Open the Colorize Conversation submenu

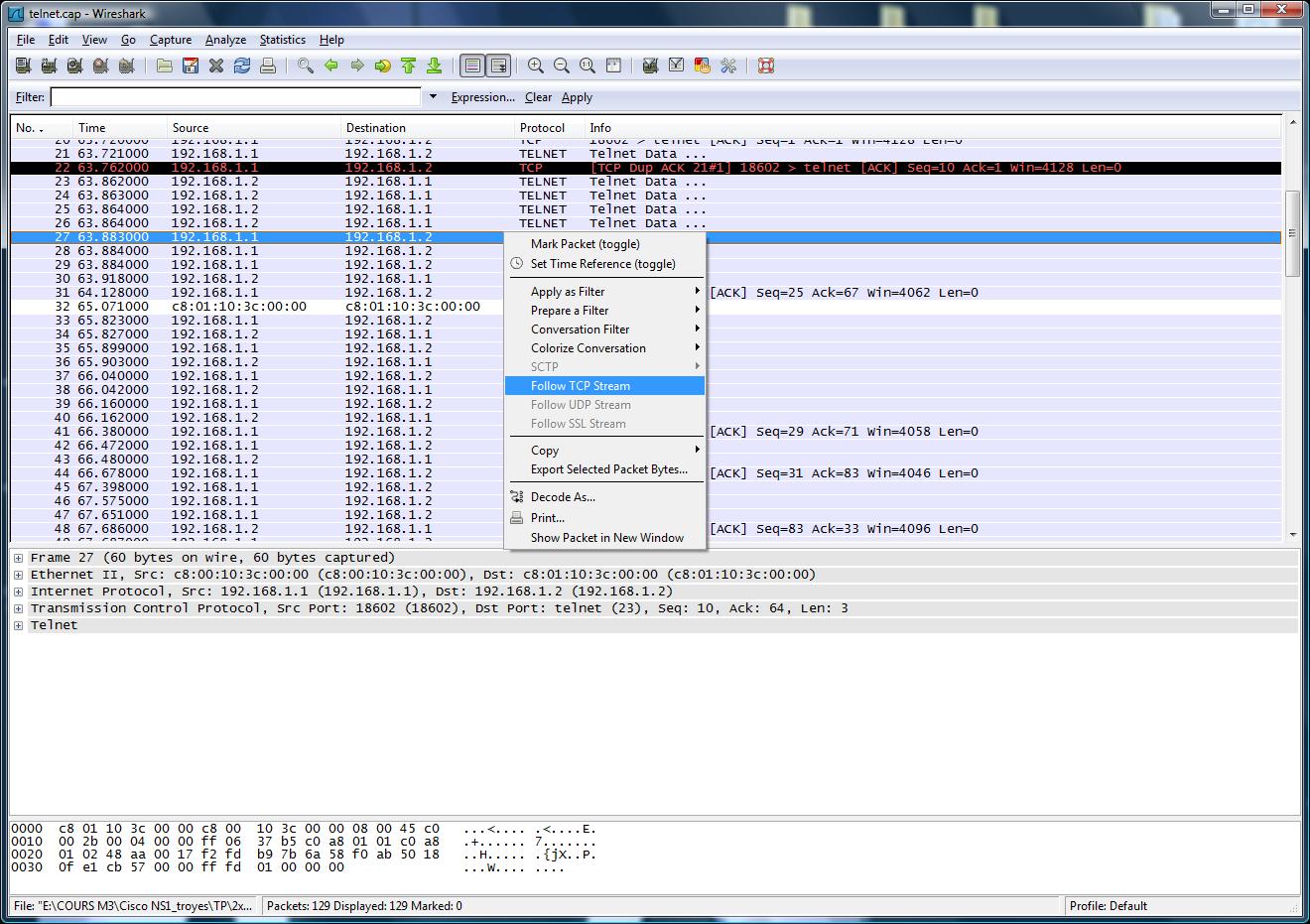(604, 348)
